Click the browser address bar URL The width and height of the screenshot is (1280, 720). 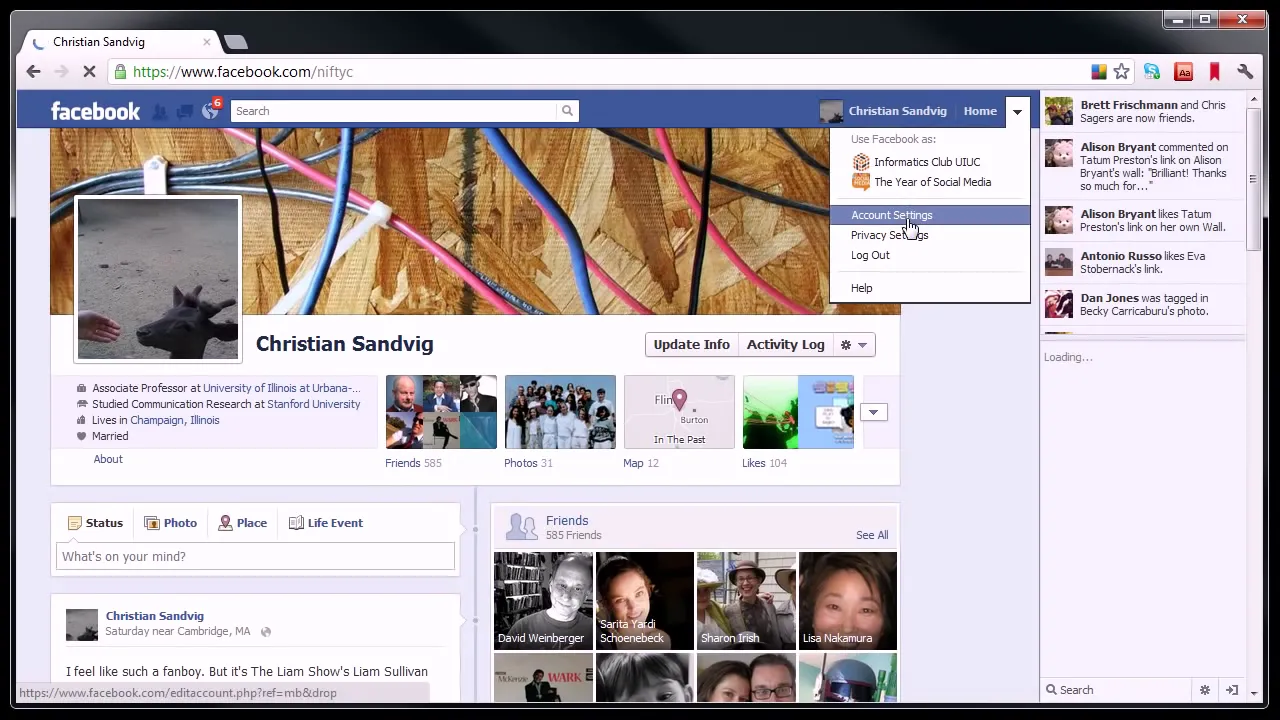[x=243, y=72]
